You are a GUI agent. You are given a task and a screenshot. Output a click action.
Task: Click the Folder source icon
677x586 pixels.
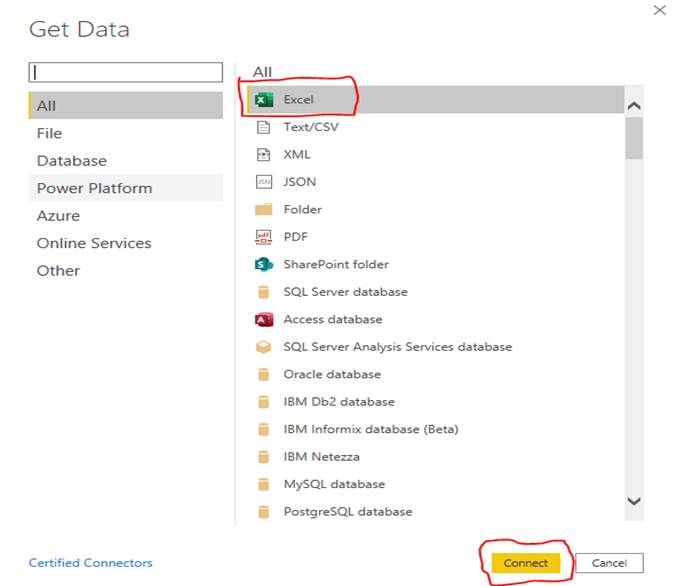263,209
